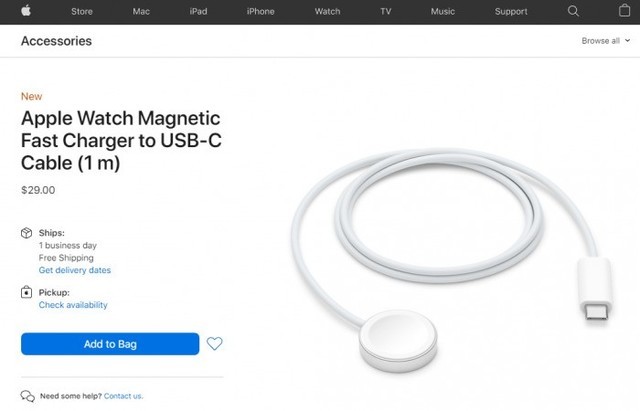Open the Mac menu
This screenshot has width=640, height=411.
tap(141, 11)
